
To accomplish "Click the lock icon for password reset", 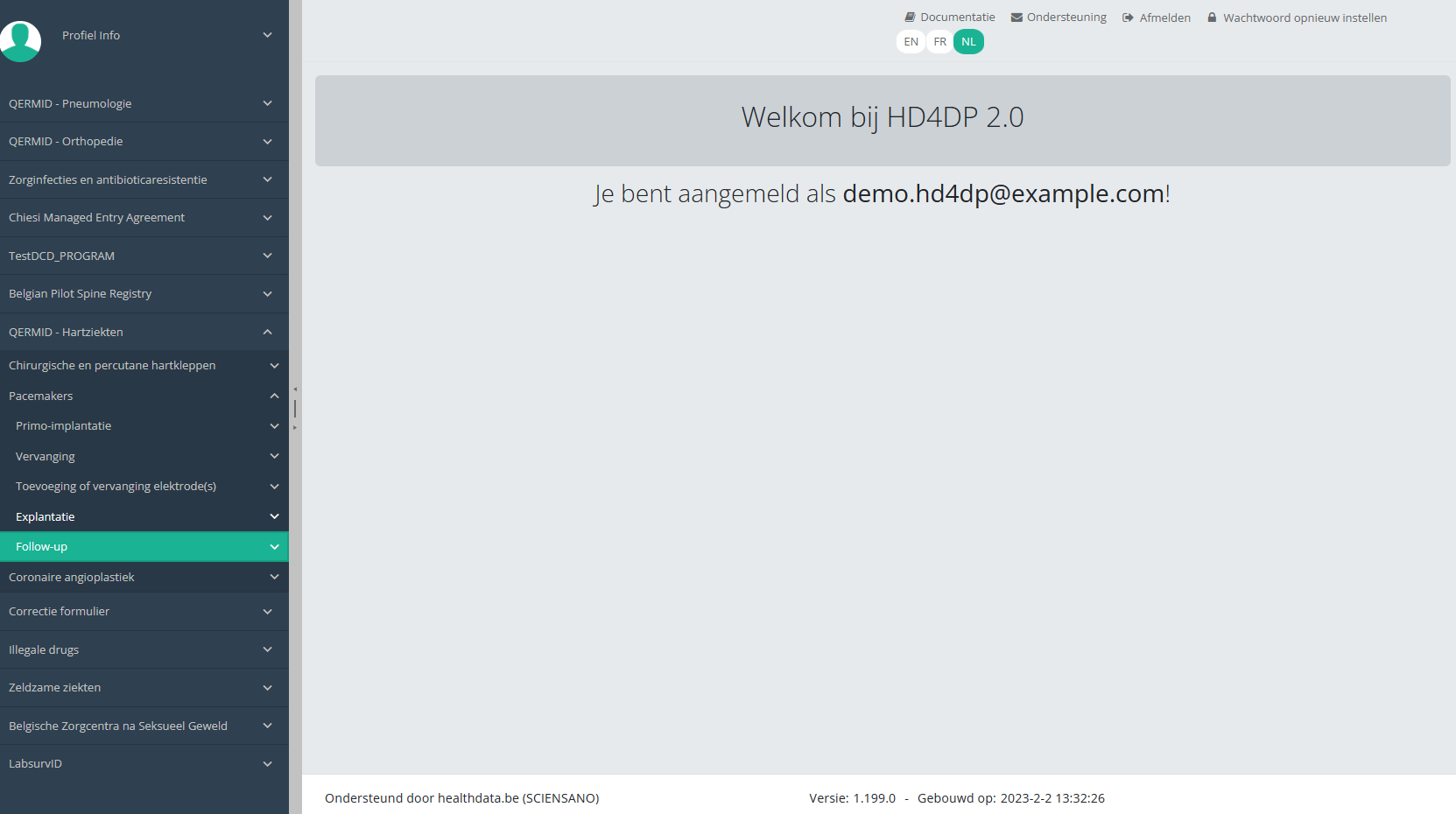I will click(x=1212, y=18).
